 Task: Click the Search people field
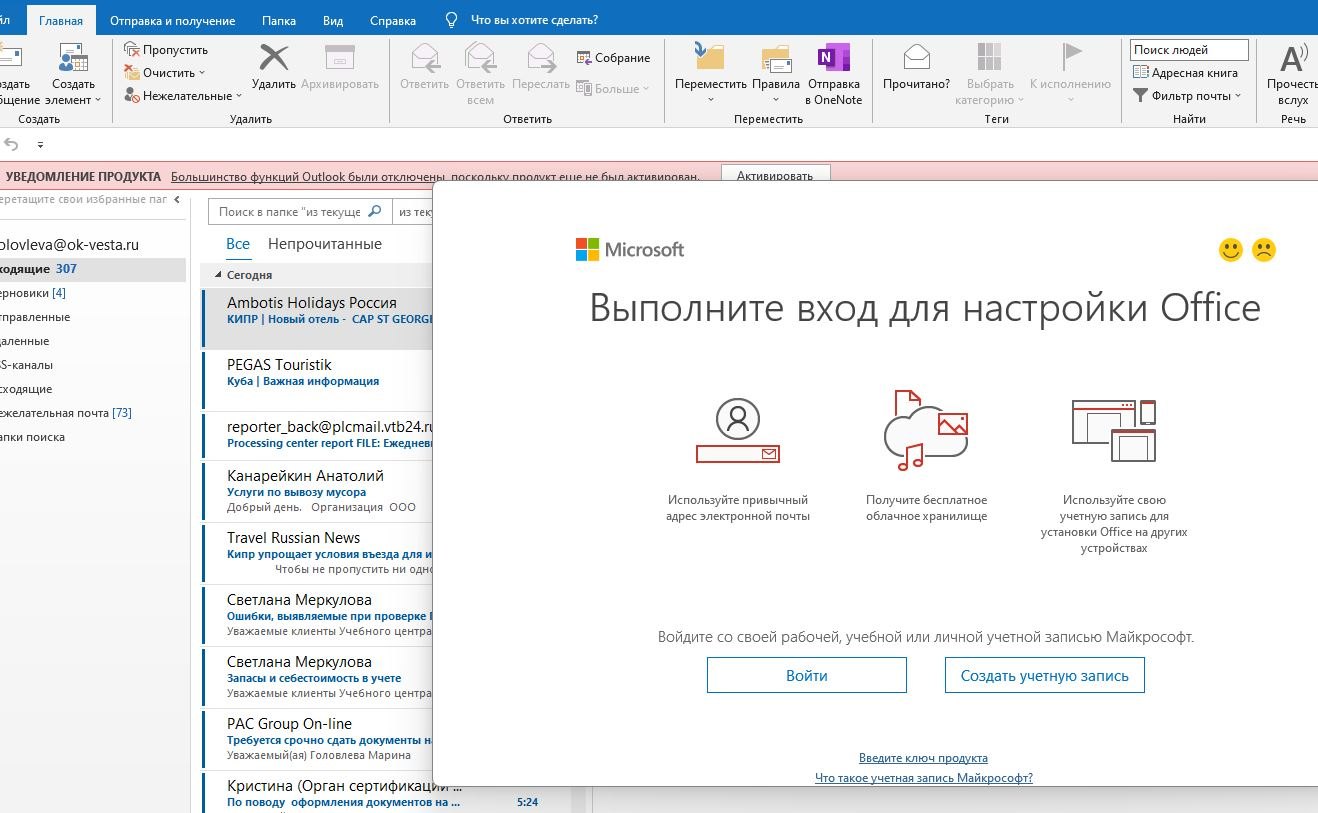pyautogui.click(x=1189, y=50)
